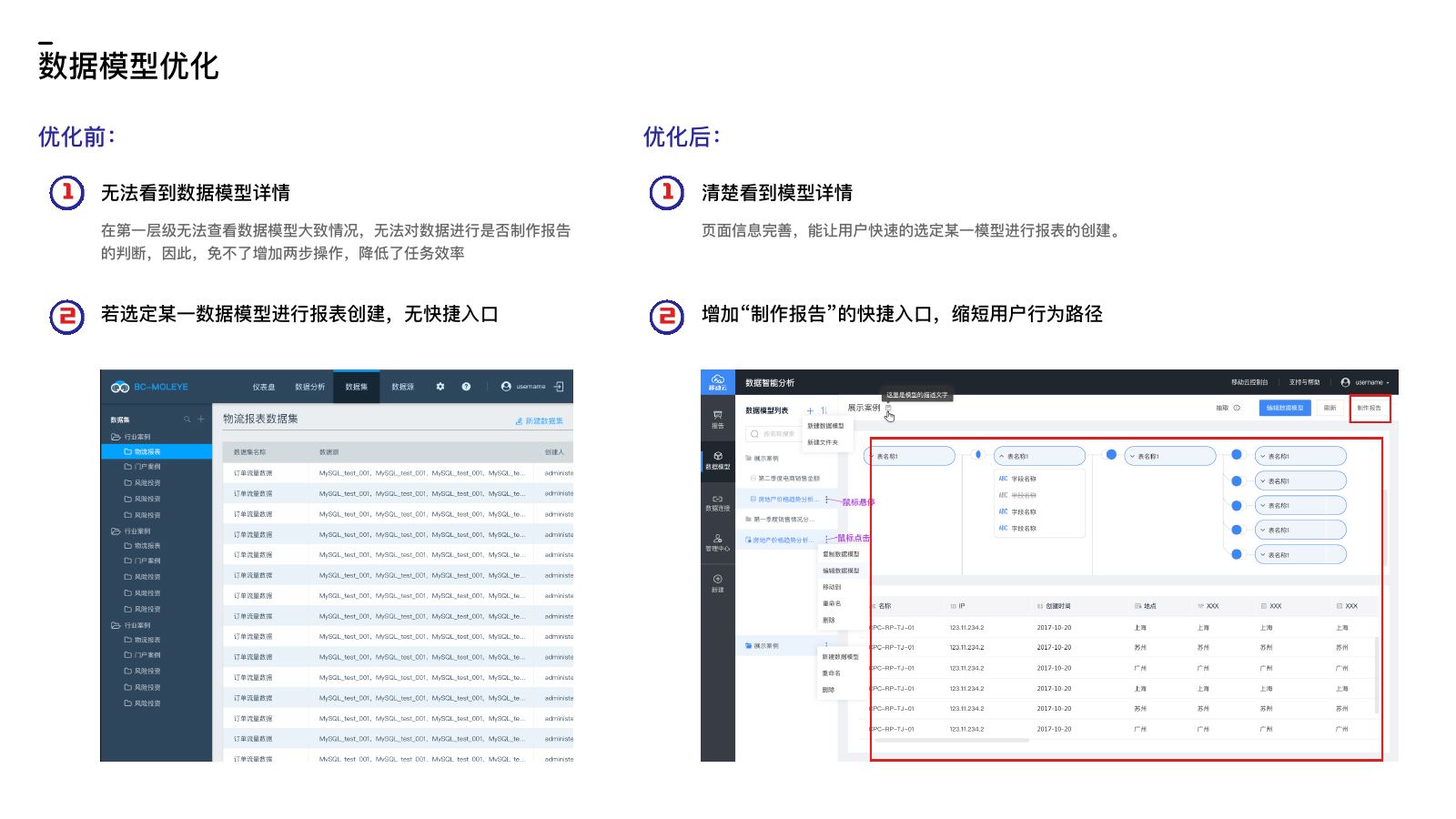This screenshot has height=819, width=1456.
Task: Choose 复制数据模型 in context menu
Action: pos(841,554)
